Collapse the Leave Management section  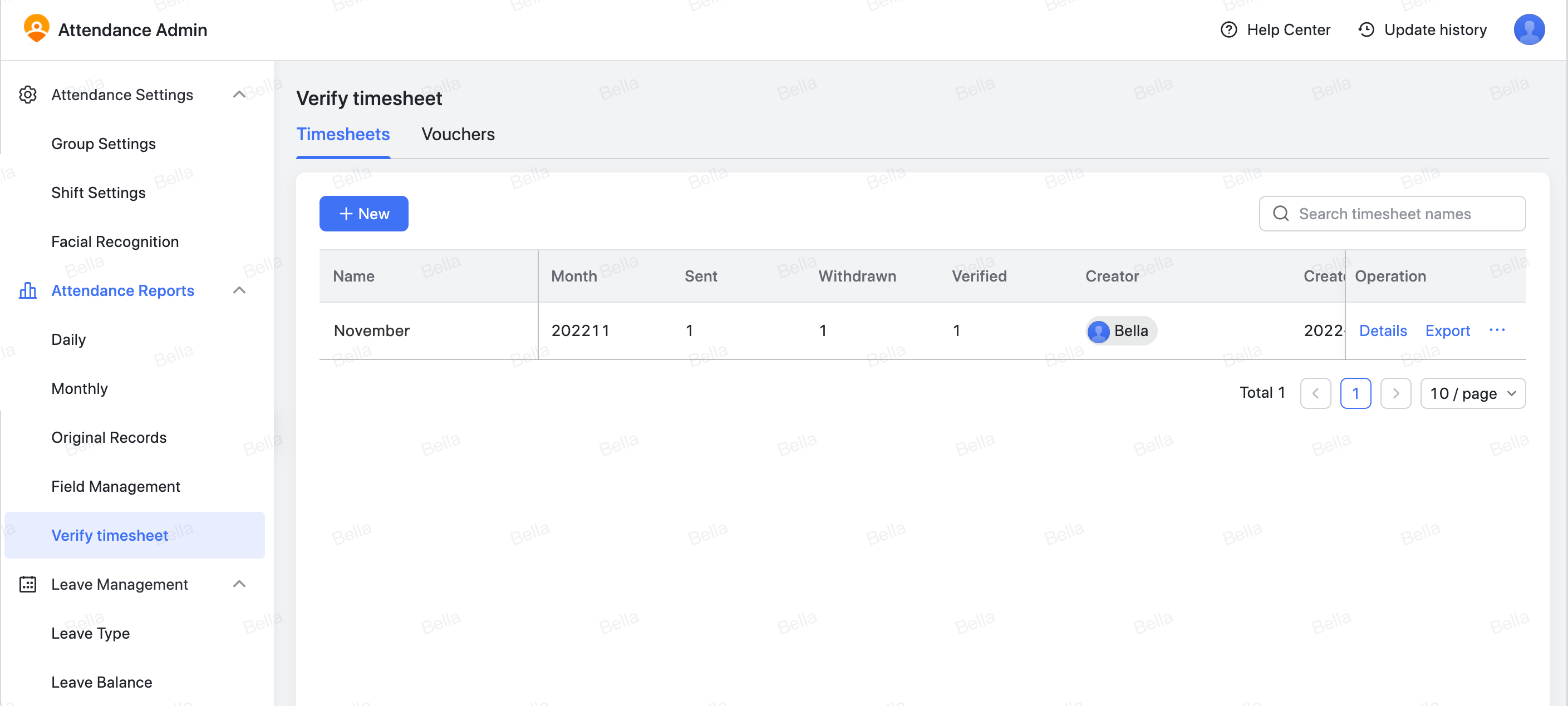click(239, 584)
